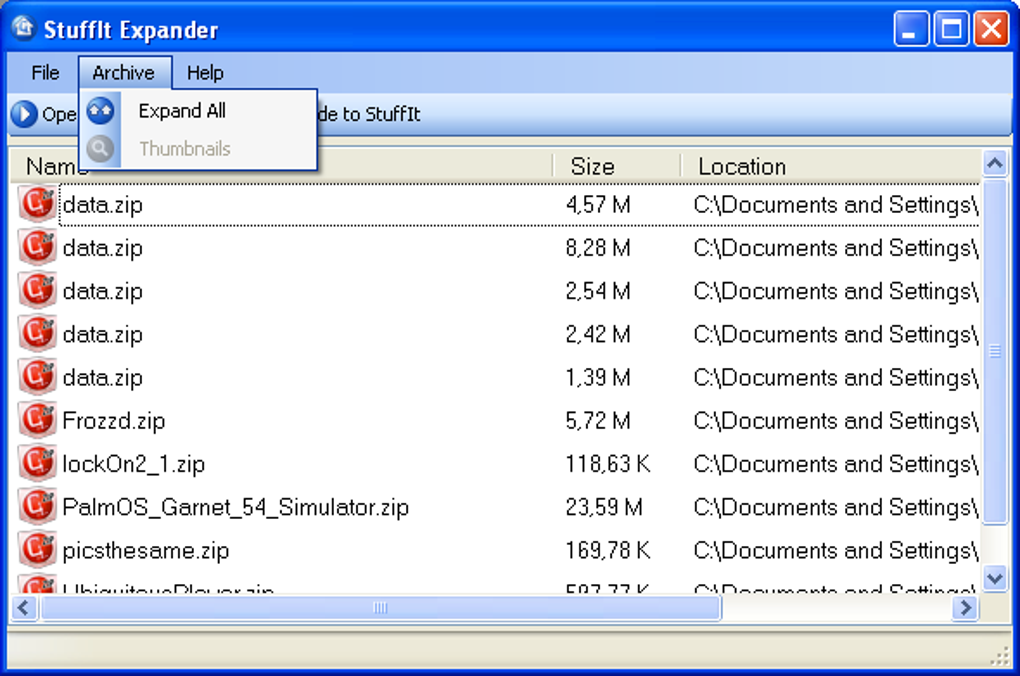Click the archive icon beside PalmOS_Garnet_54_Simulator.zip
Image resolution: width=1020 pixels, height=676 pixels.
38,507
